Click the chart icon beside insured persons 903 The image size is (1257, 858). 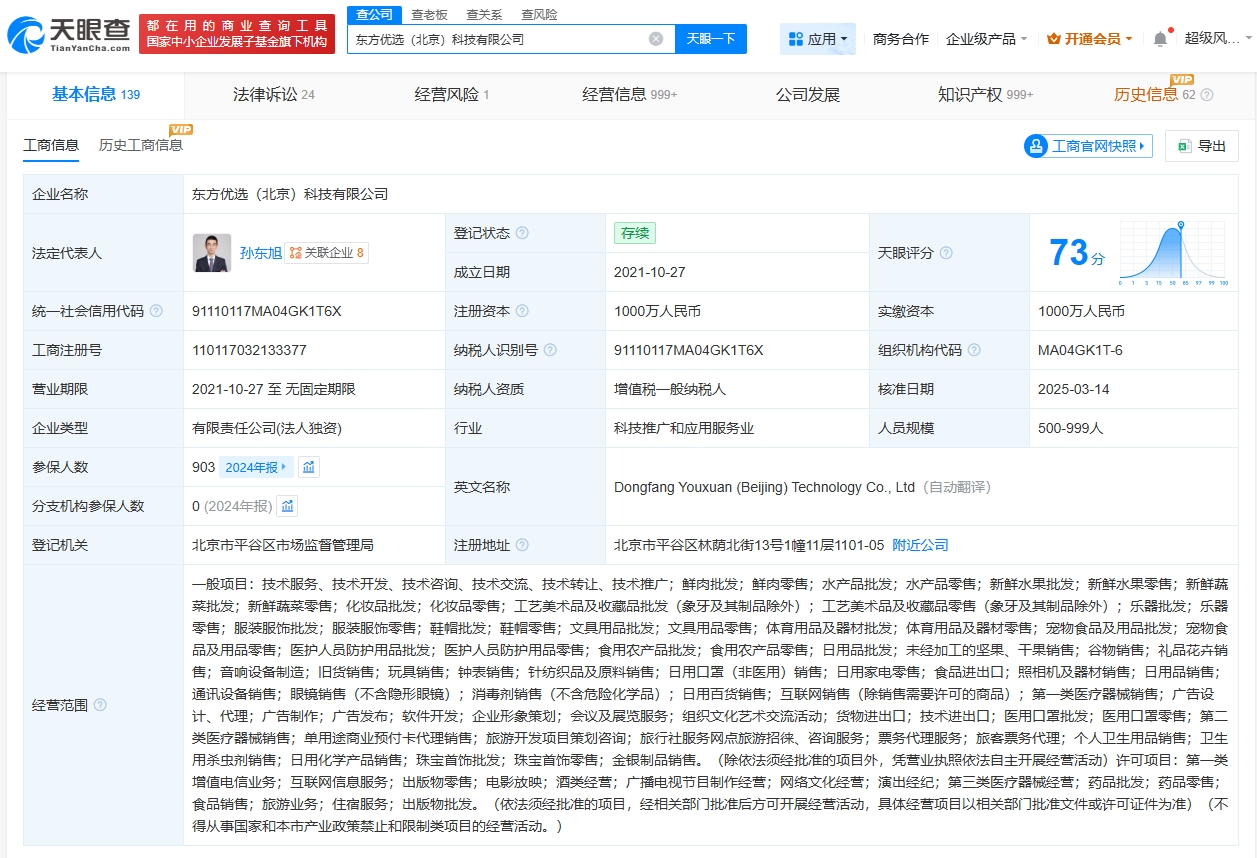(310, 467)
